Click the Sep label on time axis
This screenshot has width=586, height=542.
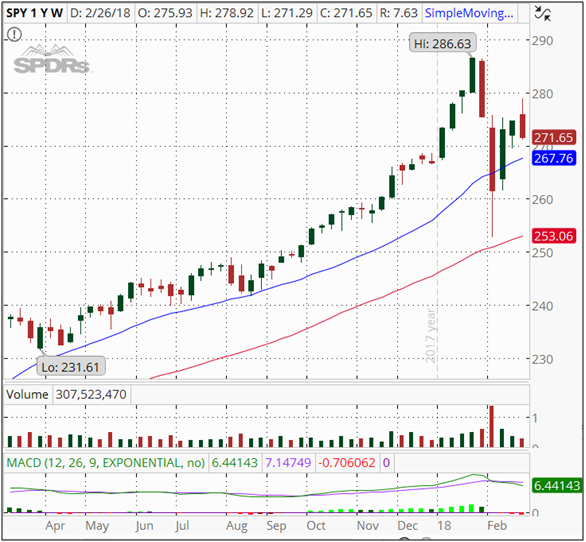(277, 526)
